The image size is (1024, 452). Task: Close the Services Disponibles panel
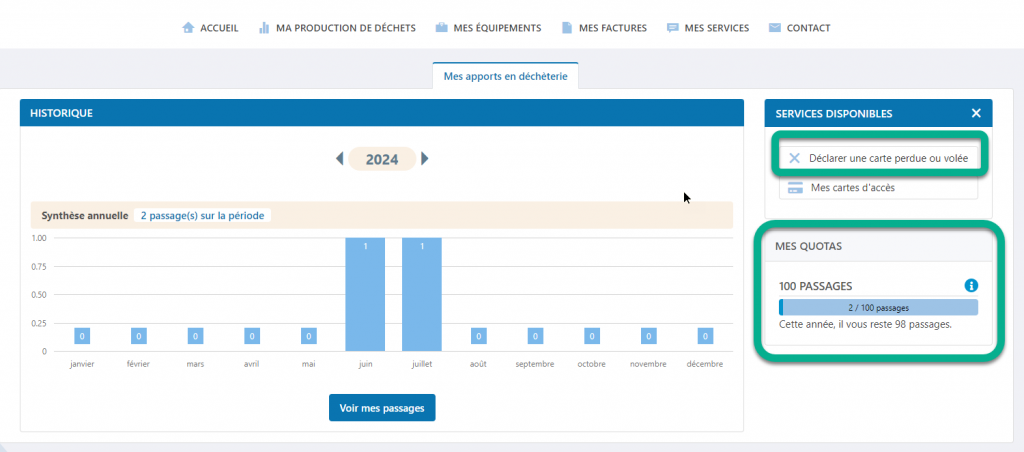(x=976, y=113)
